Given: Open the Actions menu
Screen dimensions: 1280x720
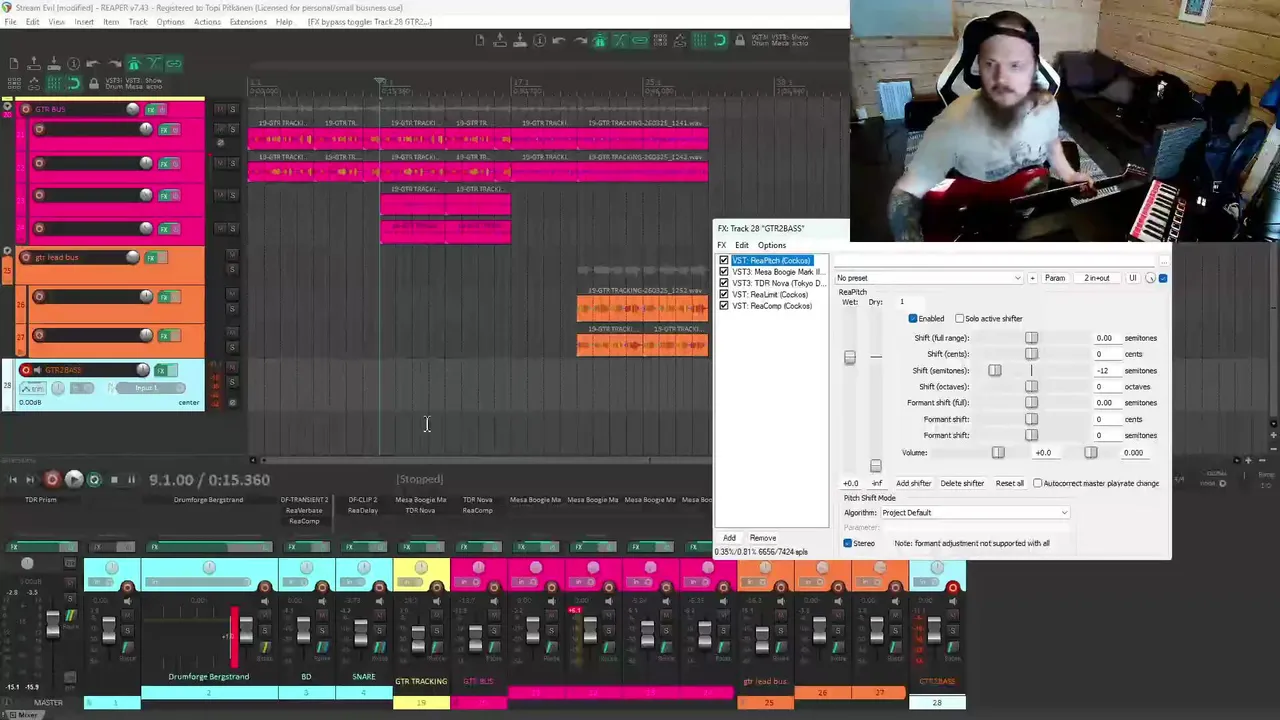Looking at the screenshot, I should pyautogui.click(x=207, y=22).
